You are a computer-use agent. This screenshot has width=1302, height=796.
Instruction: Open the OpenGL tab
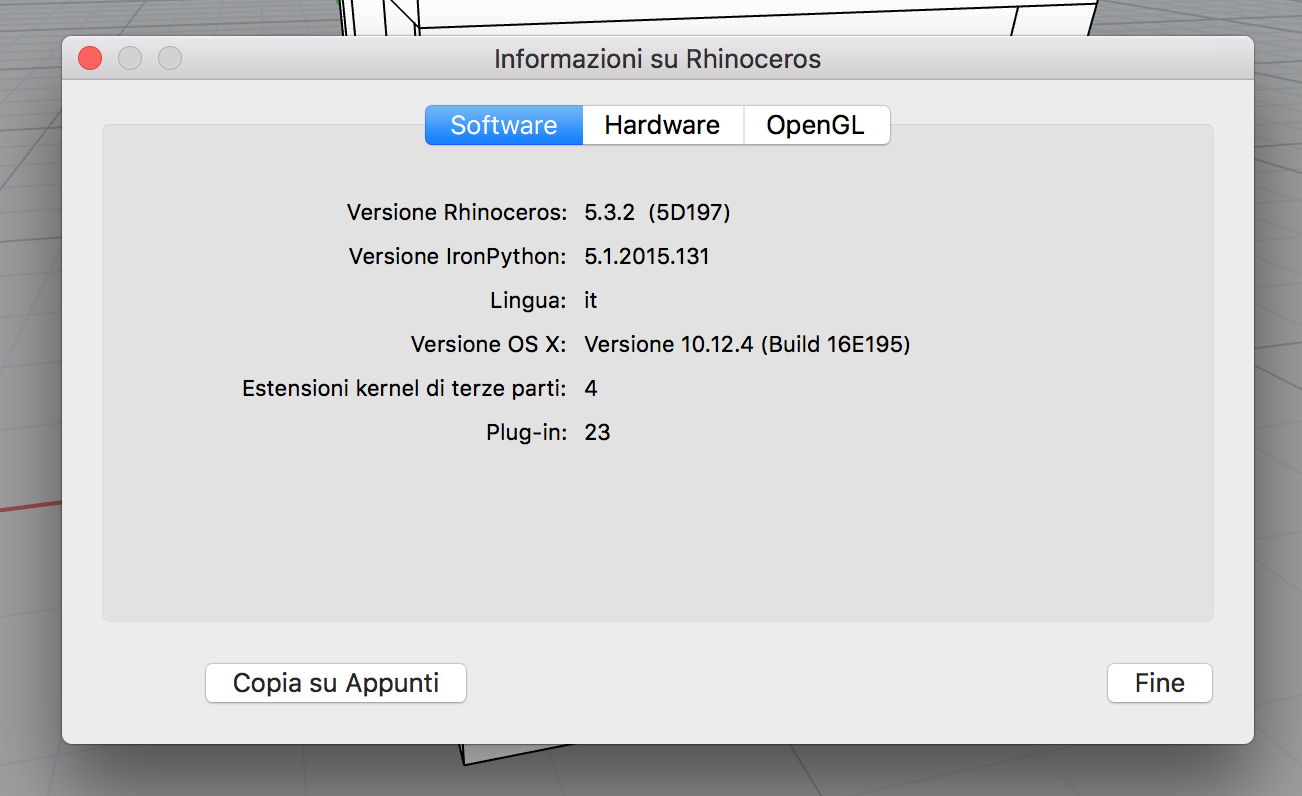point(815,125)
